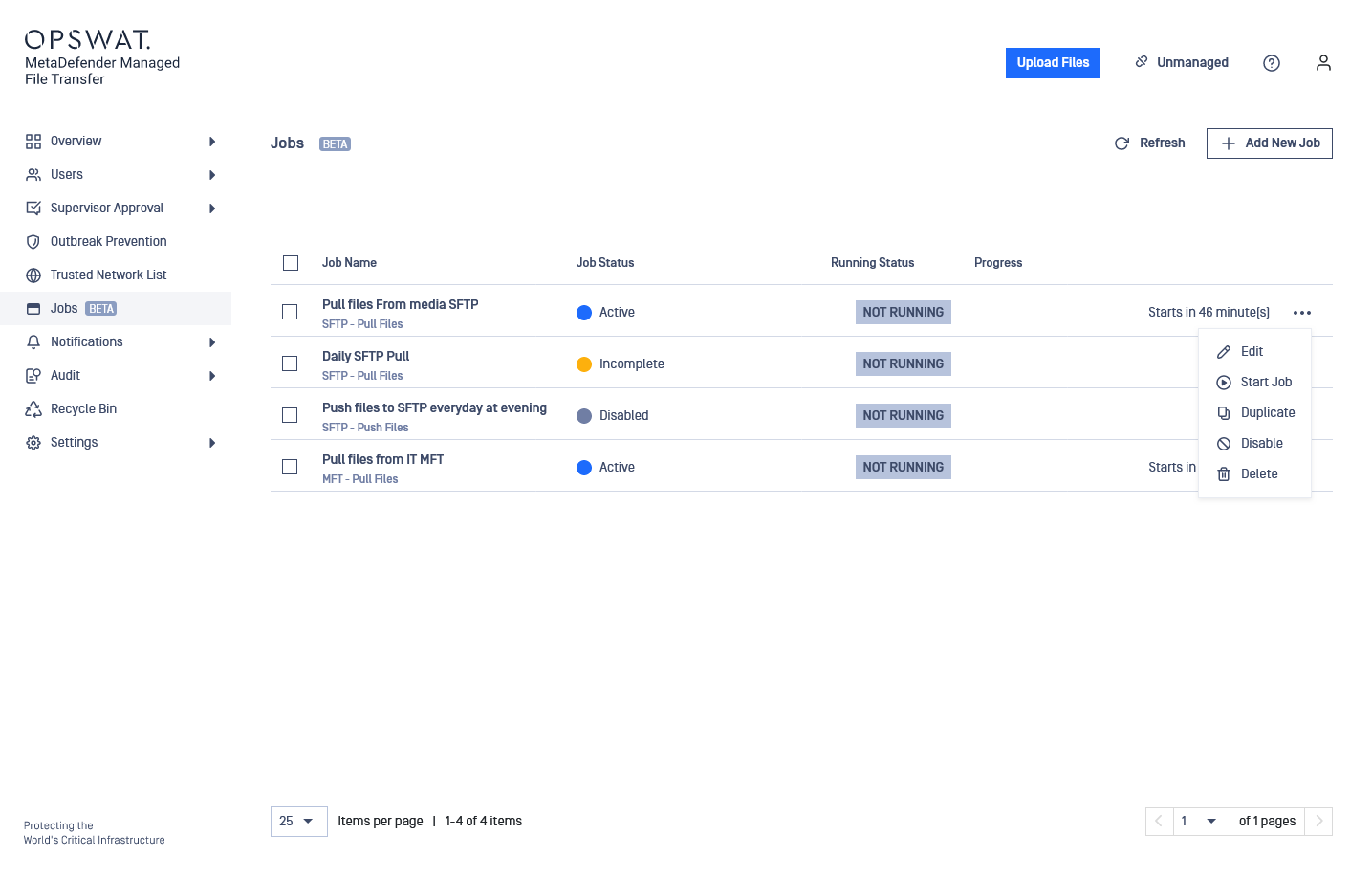Open the Overview section icon

click(x=33, y=142)
